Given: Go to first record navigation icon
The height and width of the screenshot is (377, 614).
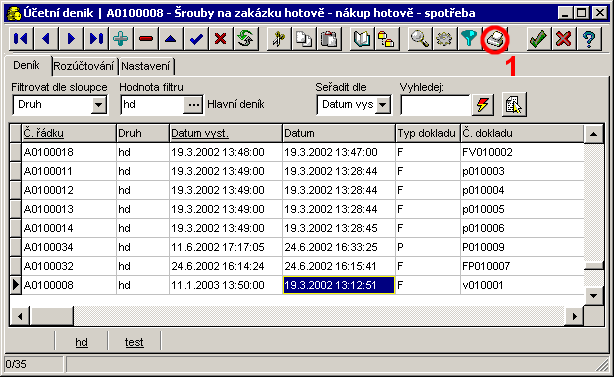Looking at the screenshot, I should point(21,39).
